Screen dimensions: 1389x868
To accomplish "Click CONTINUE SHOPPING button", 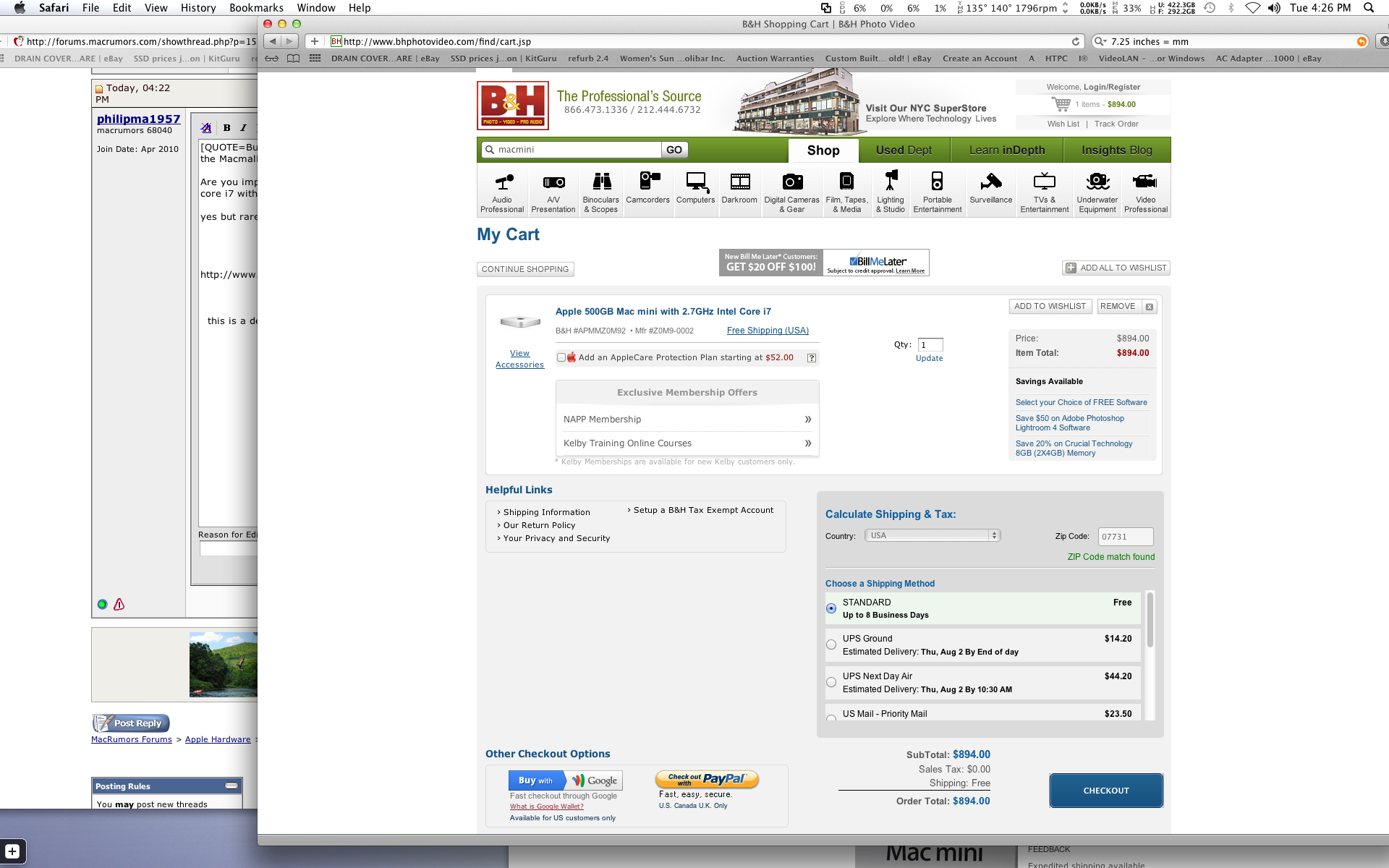I will coord(525,269).
